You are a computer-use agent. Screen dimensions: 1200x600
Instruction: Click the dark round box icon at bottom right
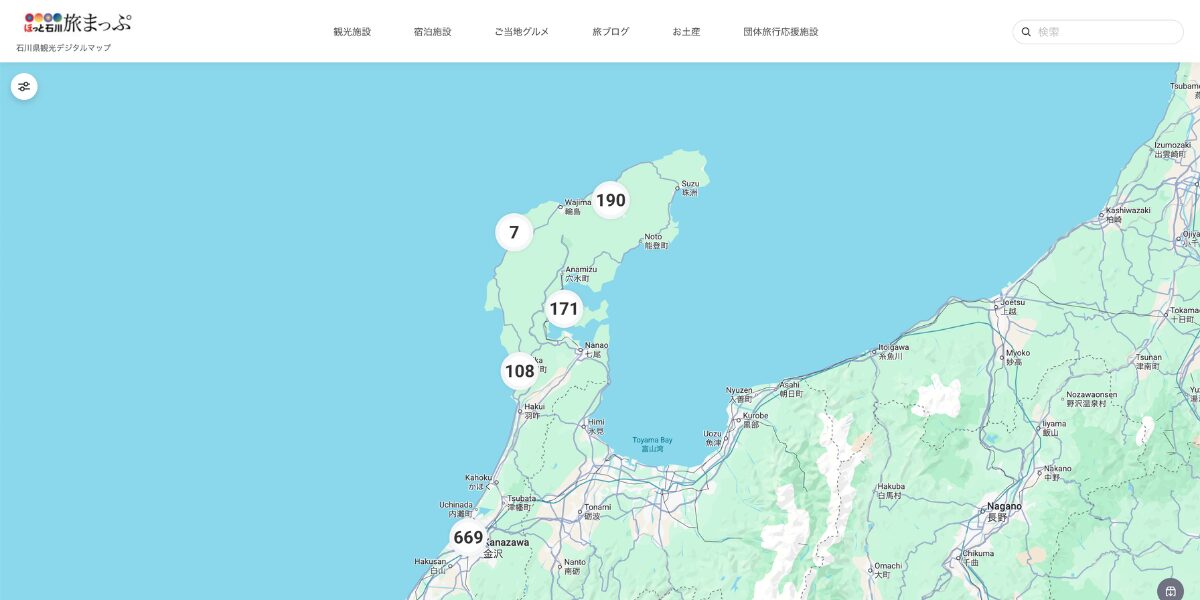pyautogui.click(x=1170, y=590)
